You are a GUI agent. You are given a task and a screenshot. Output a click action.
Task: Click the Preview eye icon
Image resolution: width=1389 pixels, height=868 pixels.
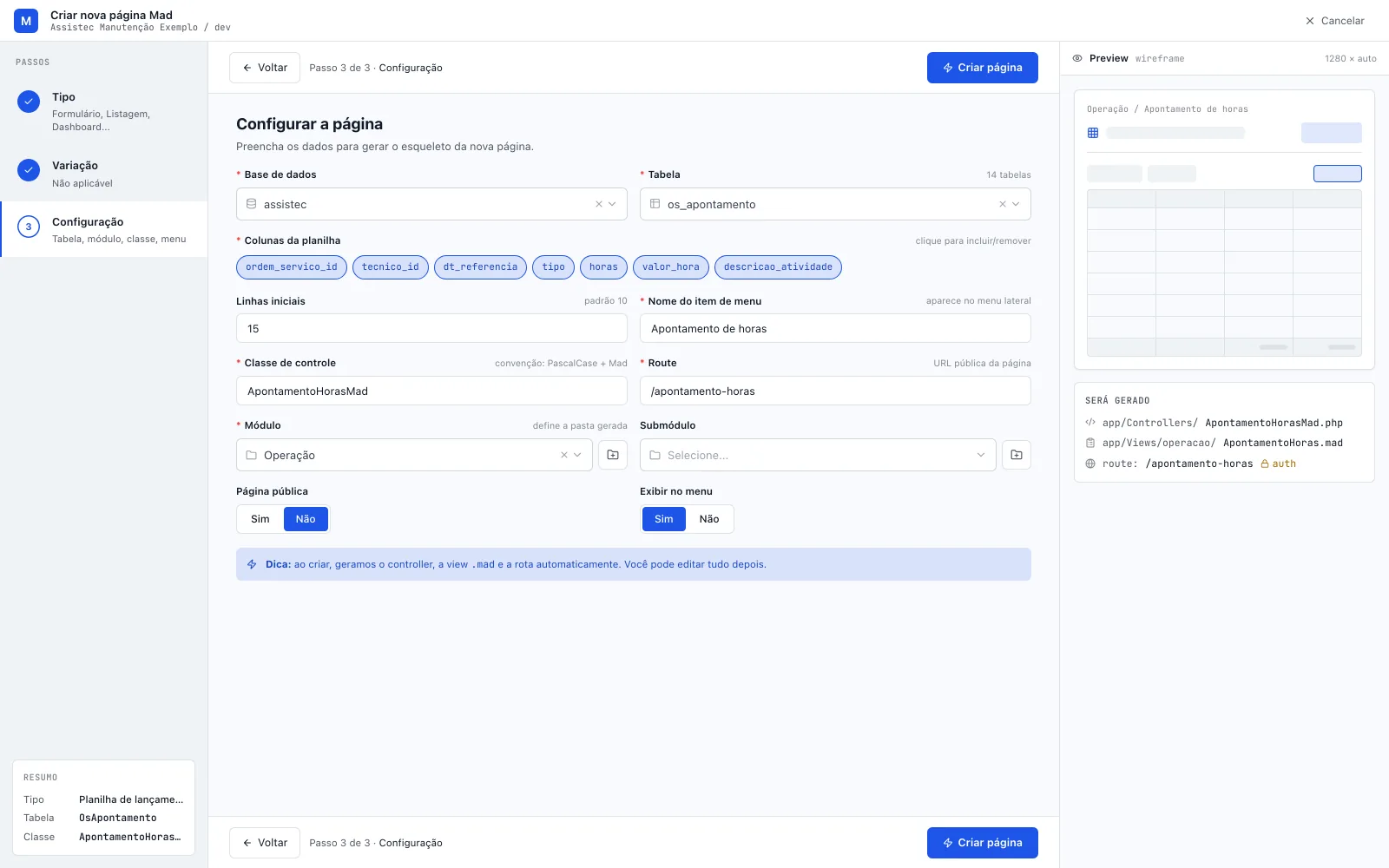1077,58
